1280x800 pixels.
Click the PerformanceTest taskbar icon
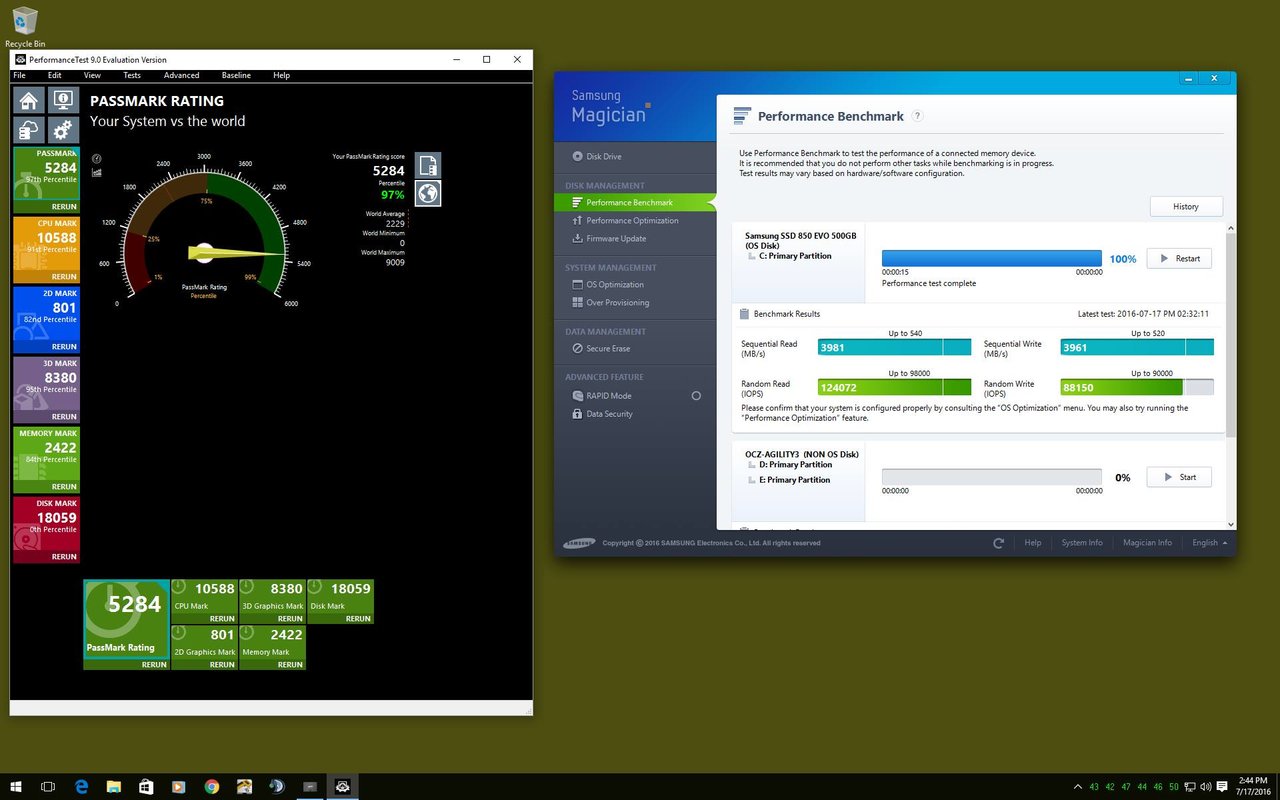pos(342,787)
